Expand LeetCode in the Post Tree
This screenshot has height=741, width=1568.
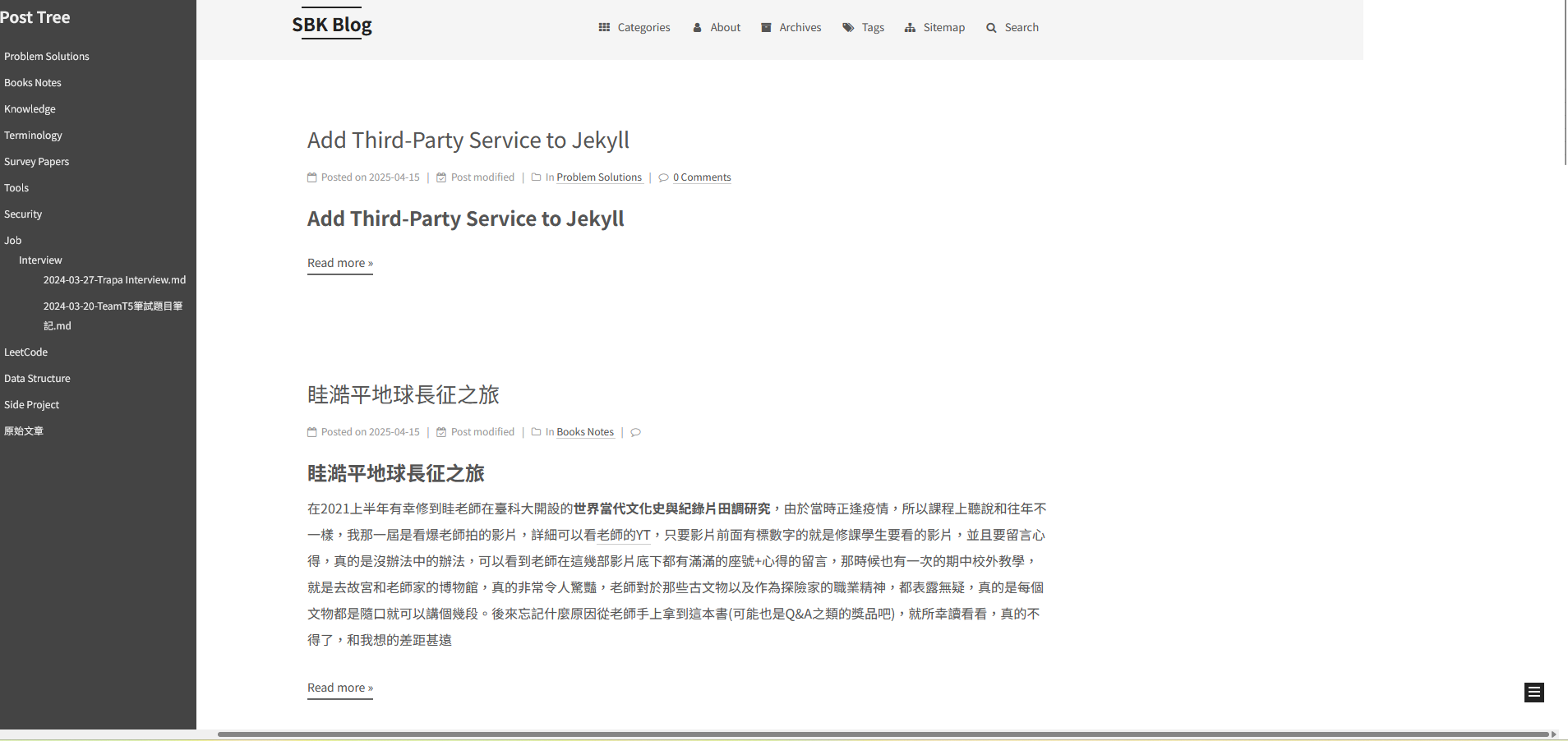pyautogui.click(x=26, y=352)
